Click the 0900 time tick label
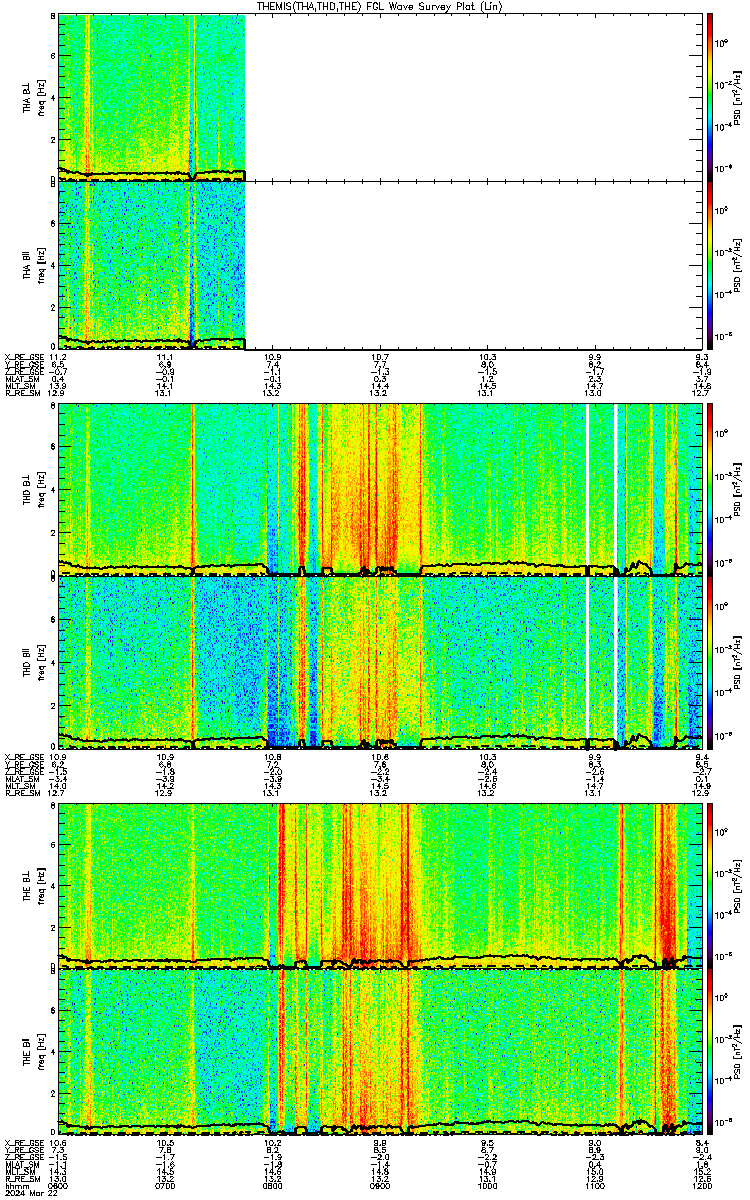This screenshot has width=750, height=1200. (380, 1185)
